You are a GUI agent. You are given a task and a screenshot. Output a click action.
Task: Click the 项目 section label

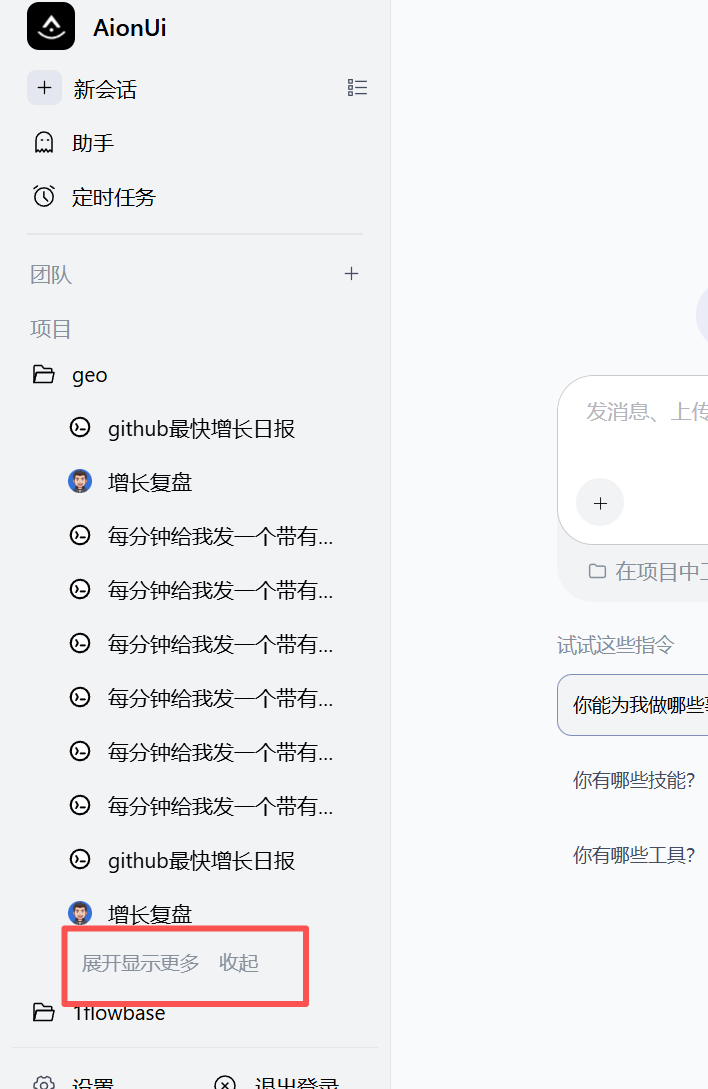tap(51, 329)
